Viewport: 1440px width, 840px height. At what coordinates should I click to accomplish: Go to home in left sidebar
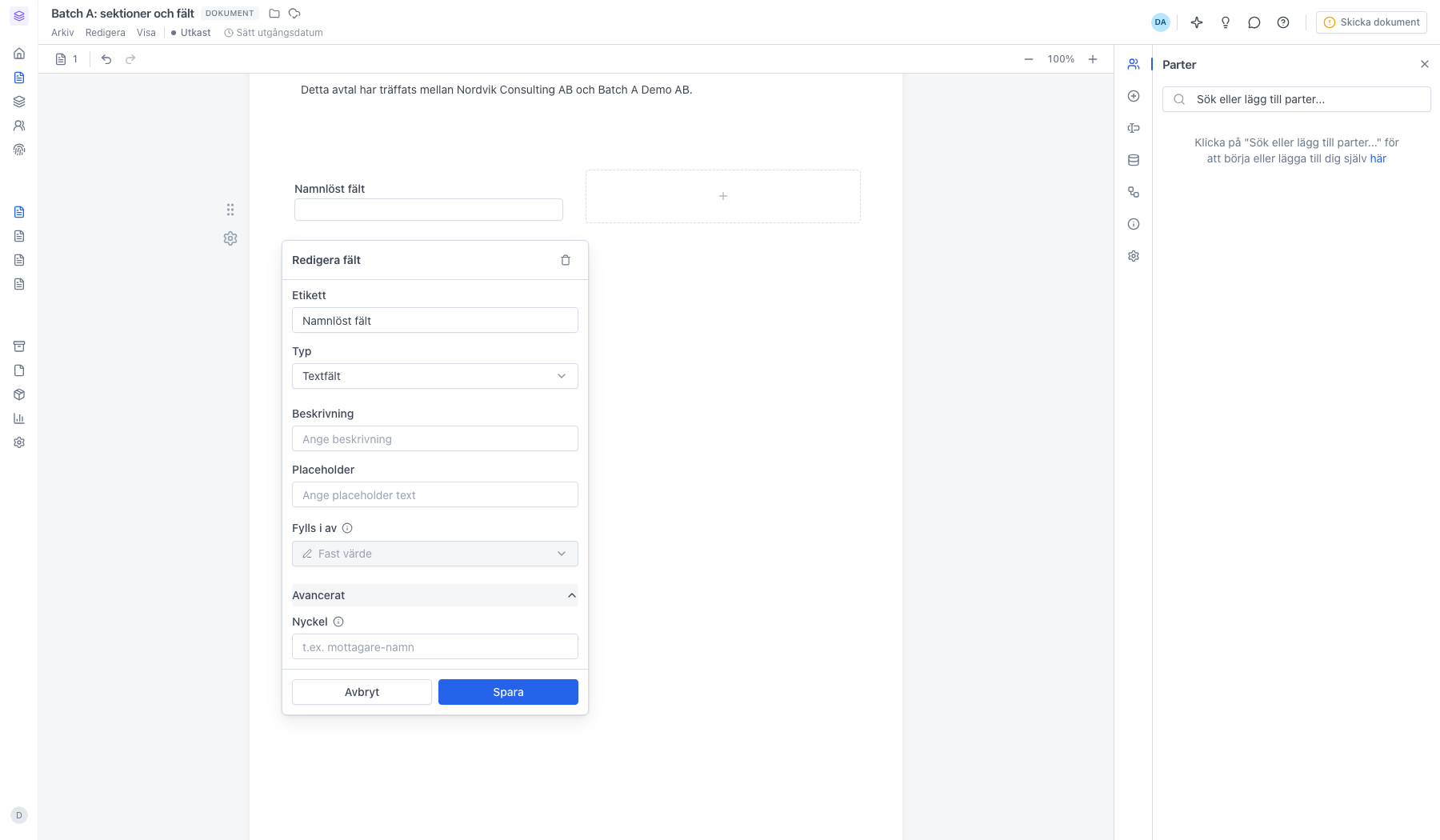coord(19,54)
